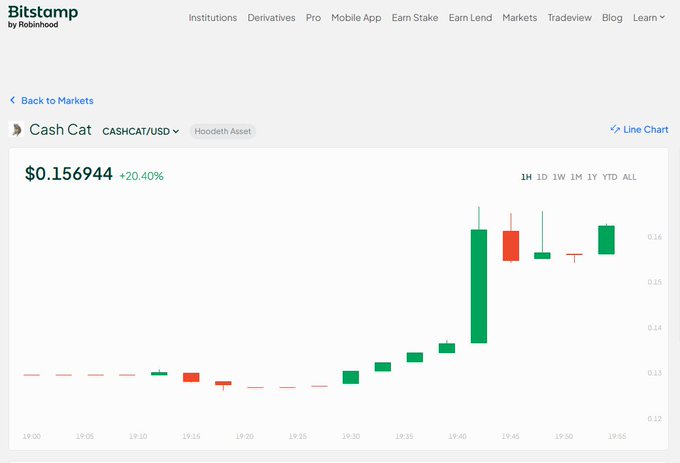Image resolution: width=680 pixels, height=463 pixels.
Task: Select the YTD timeframe
Action: point(609,177)
